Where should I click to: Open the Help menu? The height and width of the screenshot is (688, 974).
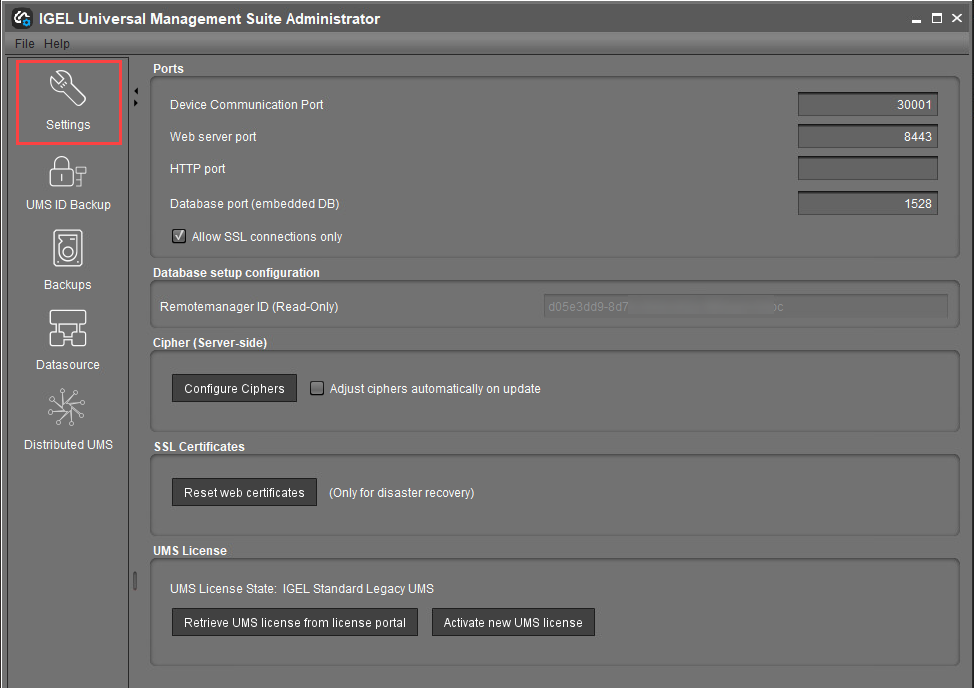[57, 43]
